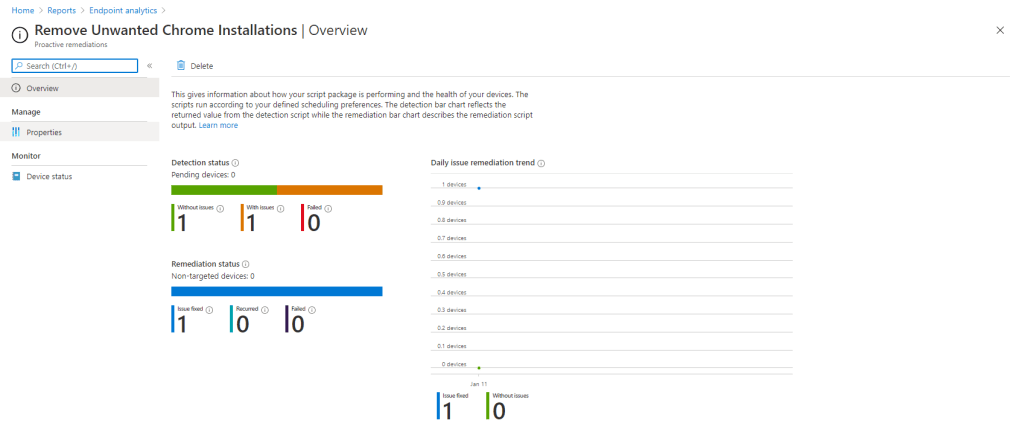Click the orange detection bar segment
The height and width of the screenshot is (435, 1022).
[329, 190]
